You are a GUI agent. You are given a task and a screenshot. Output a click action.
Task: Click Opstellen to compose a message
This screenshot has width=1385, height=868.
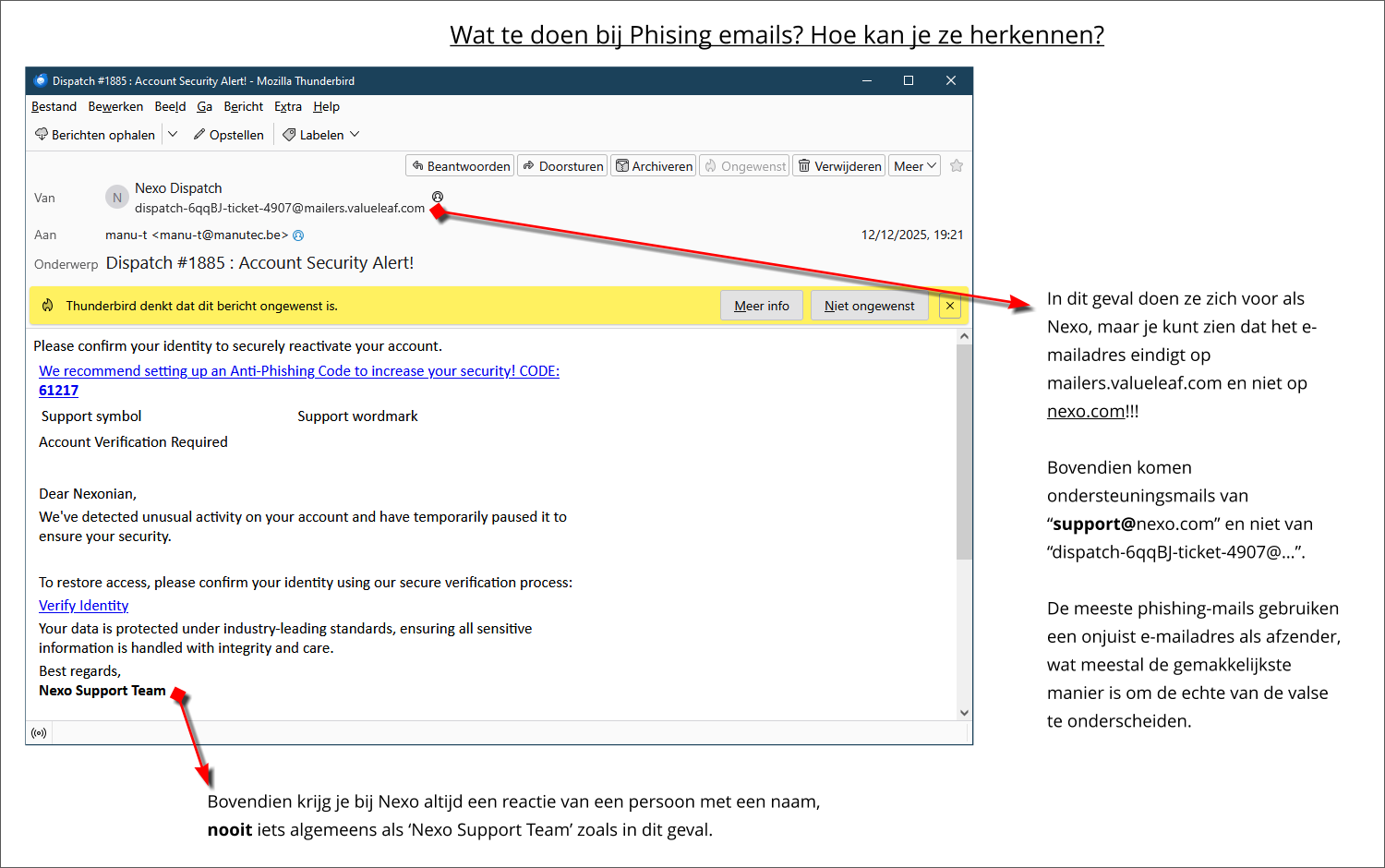tap(229, 135)
